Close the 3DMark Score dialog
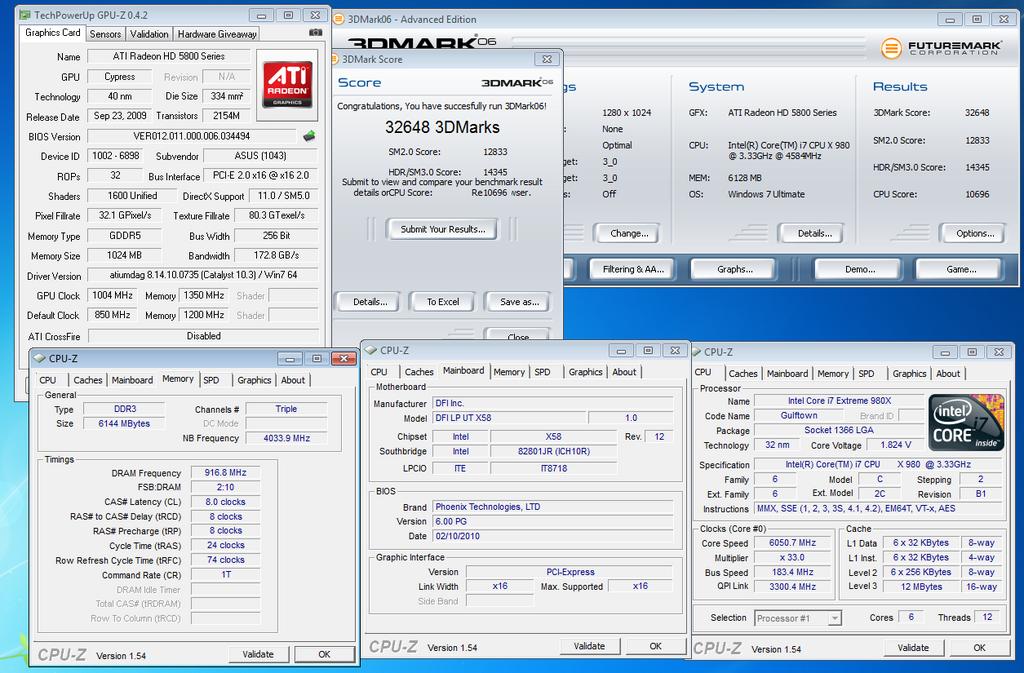1024x673 pixels. [x=547, y=59]
